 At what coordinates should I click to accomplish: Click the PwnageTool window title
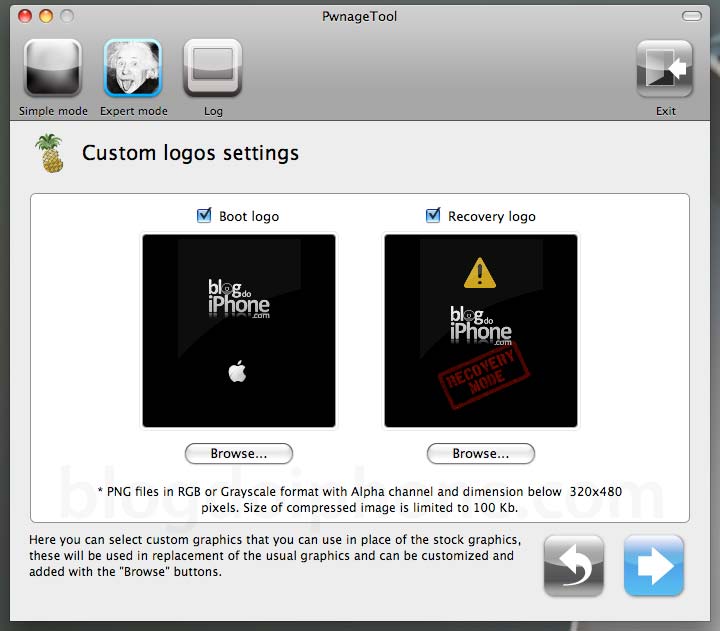[360, 17]
